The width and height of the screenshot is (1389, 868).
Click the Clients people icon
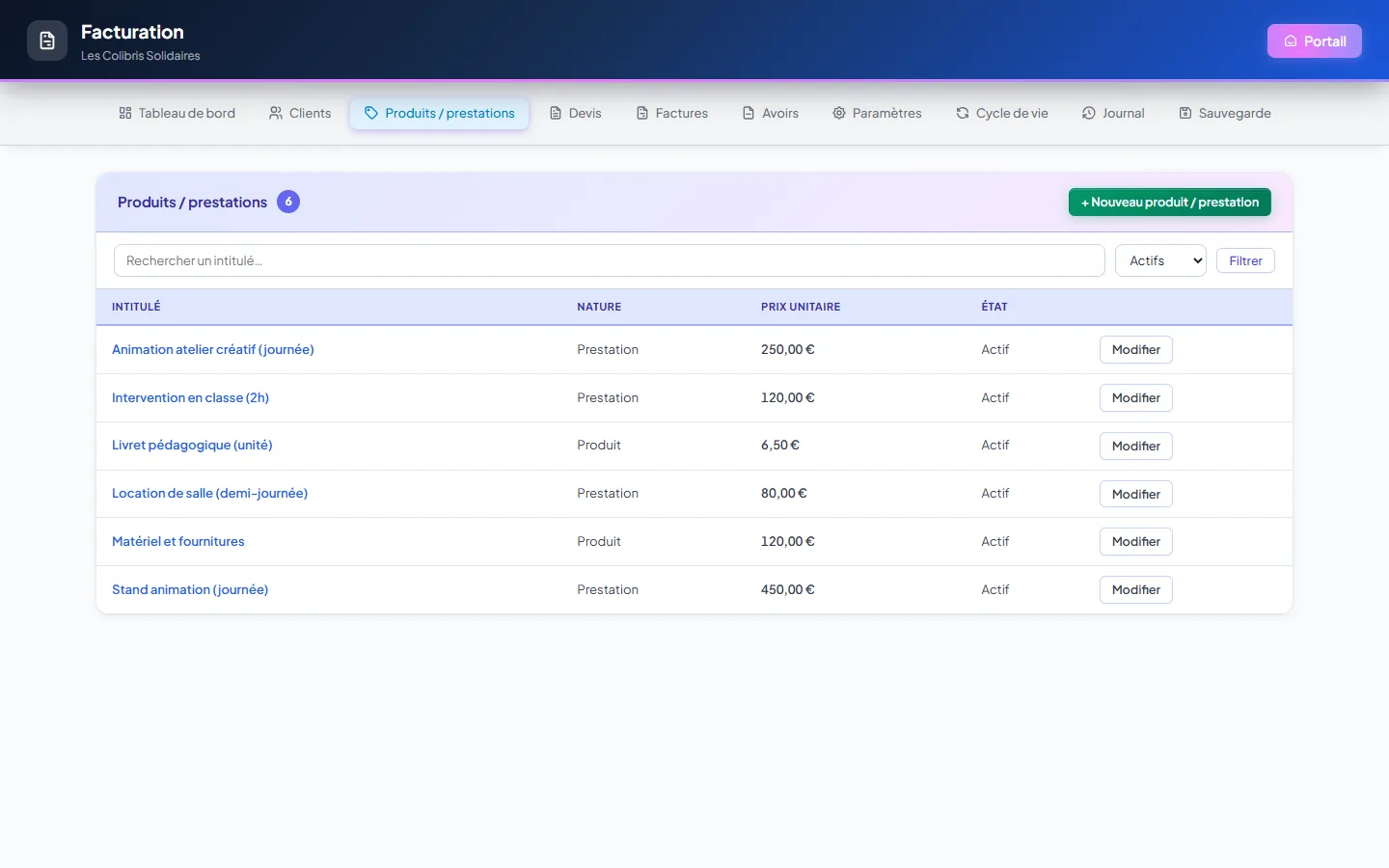[x=276, y=113]
